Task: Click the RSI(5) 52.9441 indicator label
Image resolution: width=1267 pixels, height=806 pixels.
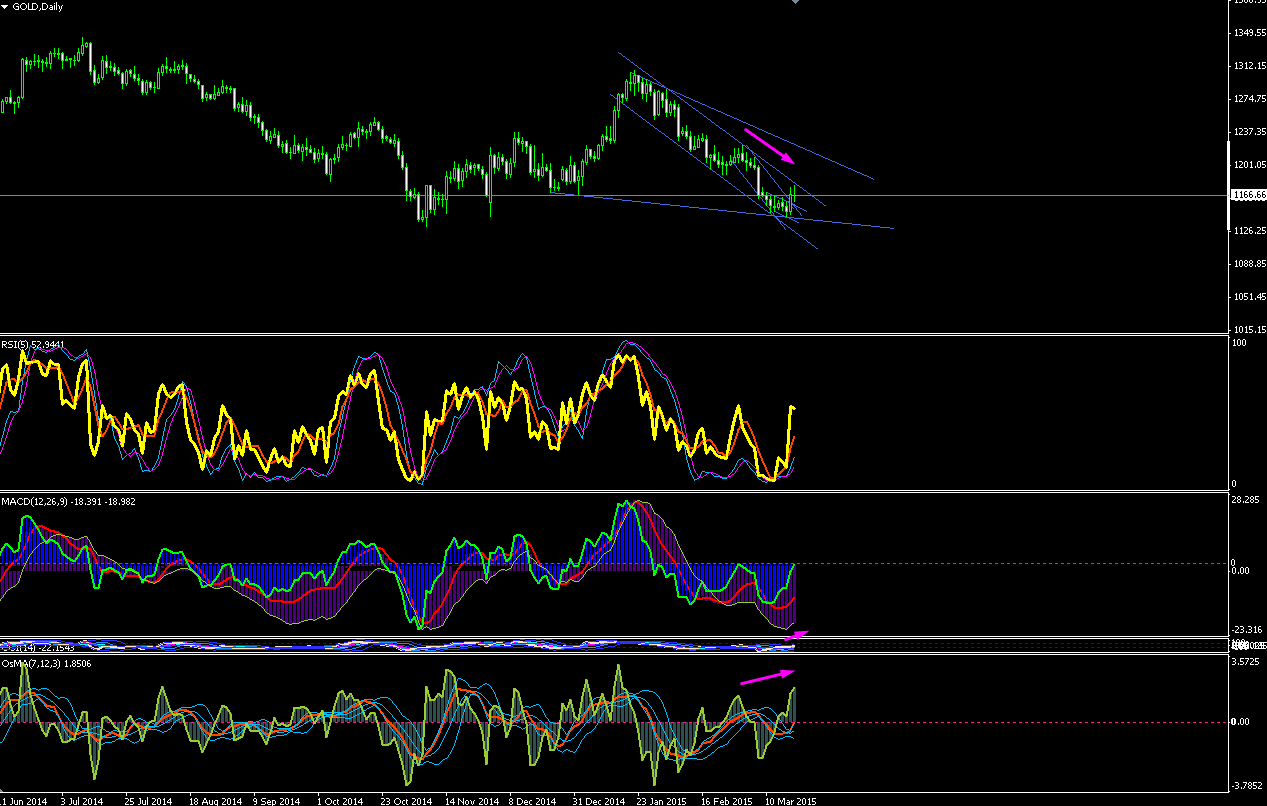Action: point(33,345)
